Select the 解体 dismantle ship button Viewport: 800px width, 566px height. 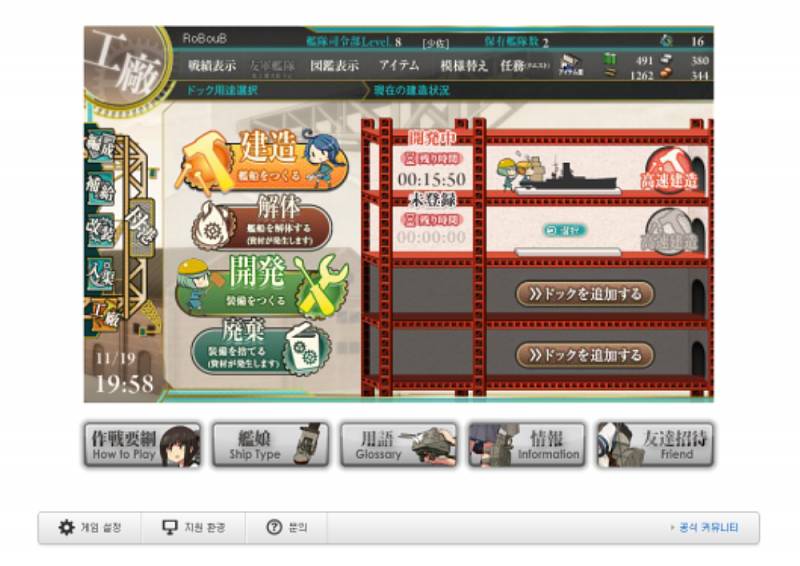262,225
